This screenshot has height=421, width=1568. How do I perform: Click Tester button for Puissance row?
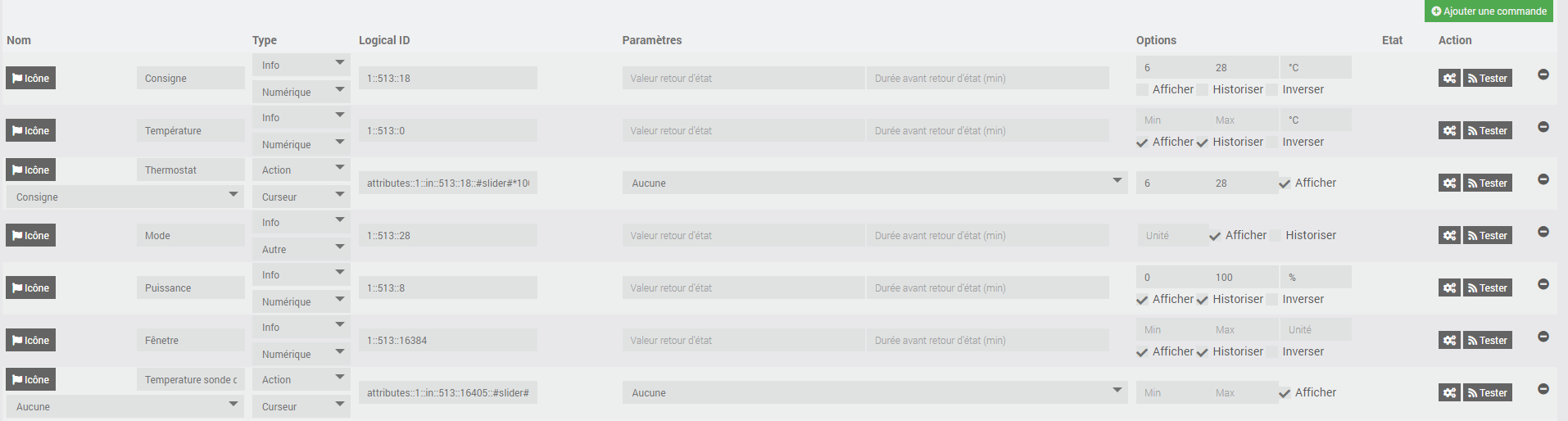(x=1488, y=288)
